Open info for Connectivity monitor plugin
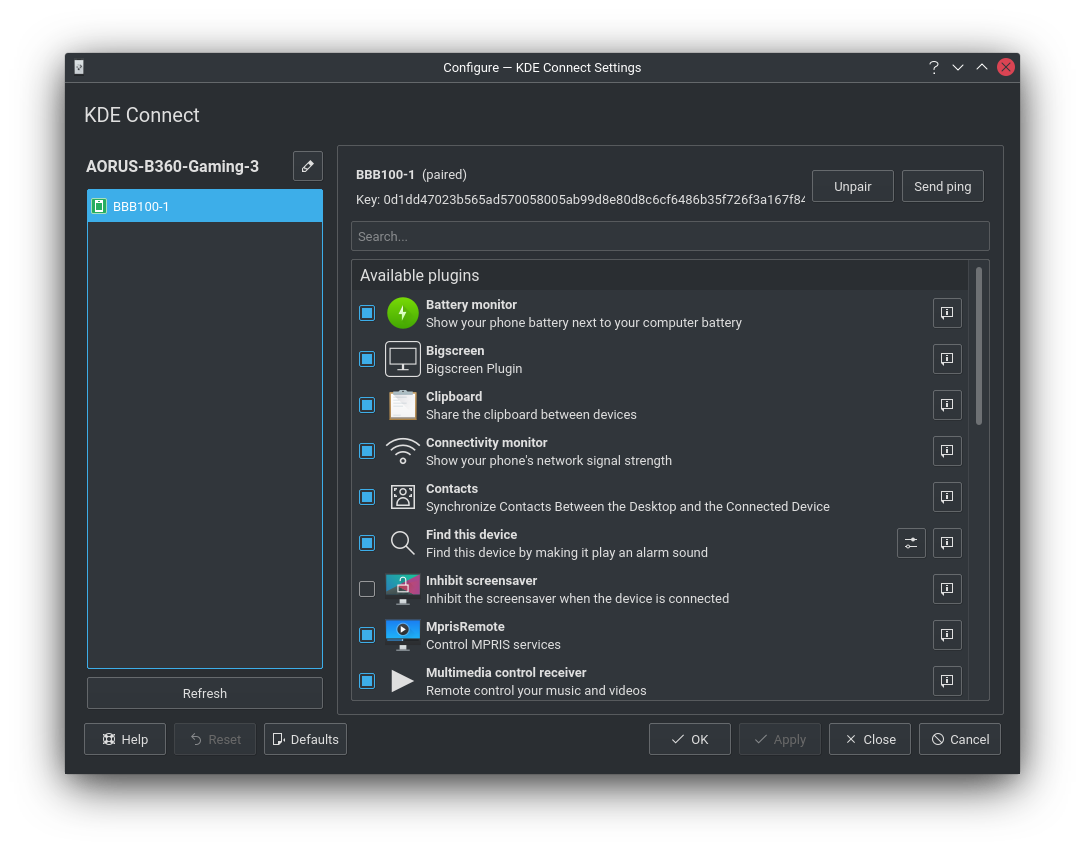 coord(947,451)
